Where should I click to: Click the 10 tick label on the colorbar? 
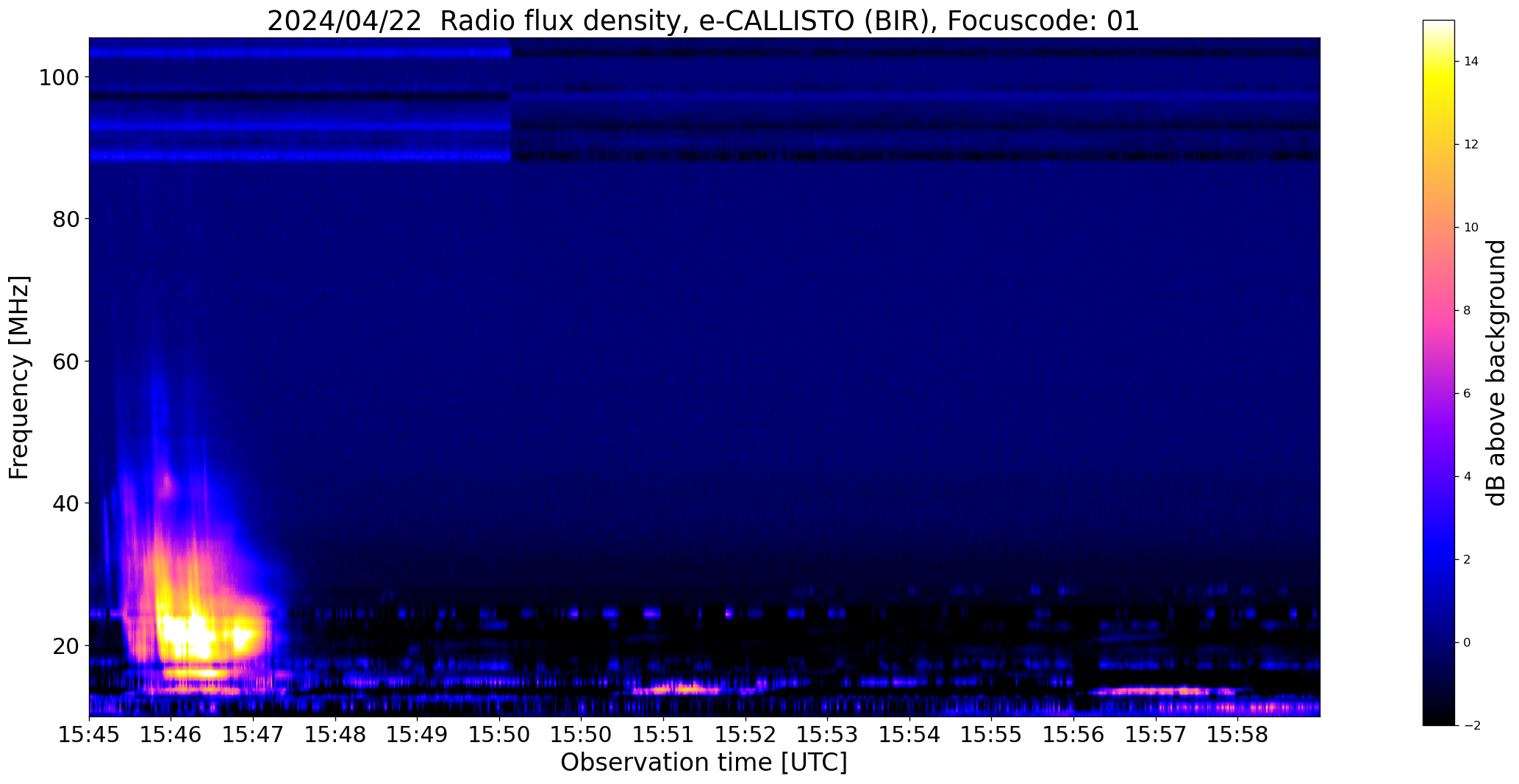(x=1471, y=228)
